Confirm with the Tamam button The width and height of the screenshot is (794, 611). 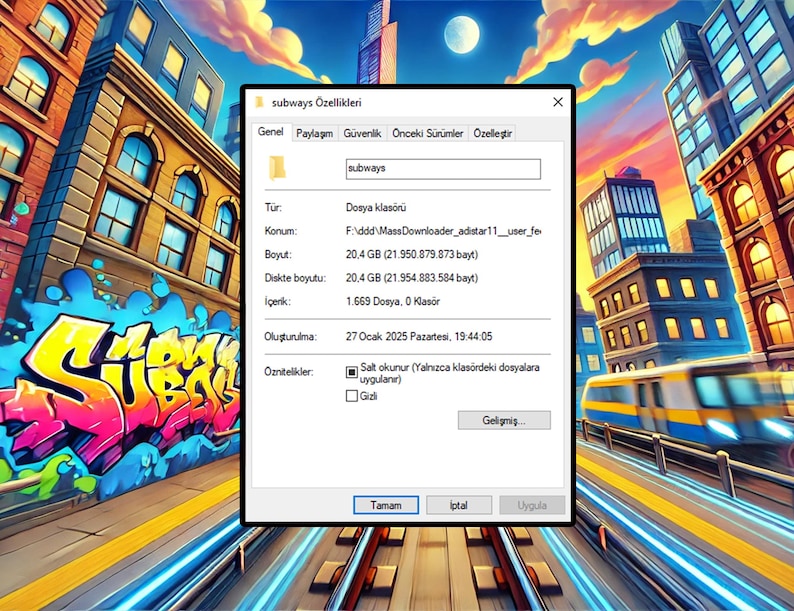[x=386, y=505]
